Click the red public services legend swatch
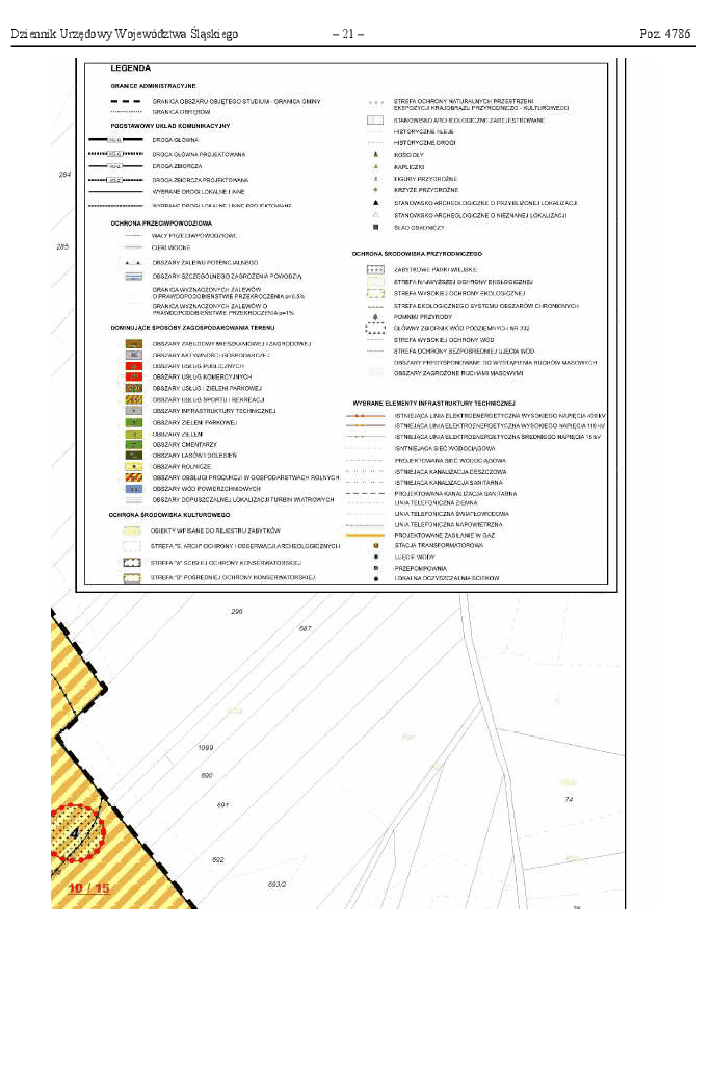Viewport: 707px width, 1089px height. (x=133, y=366)
